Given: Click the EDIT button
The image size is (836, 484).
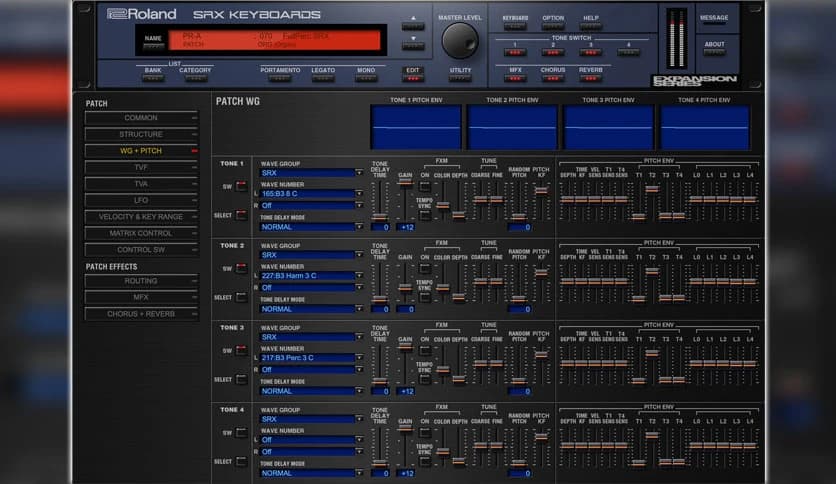Looking at the screenshot, I should click(413, 78).
